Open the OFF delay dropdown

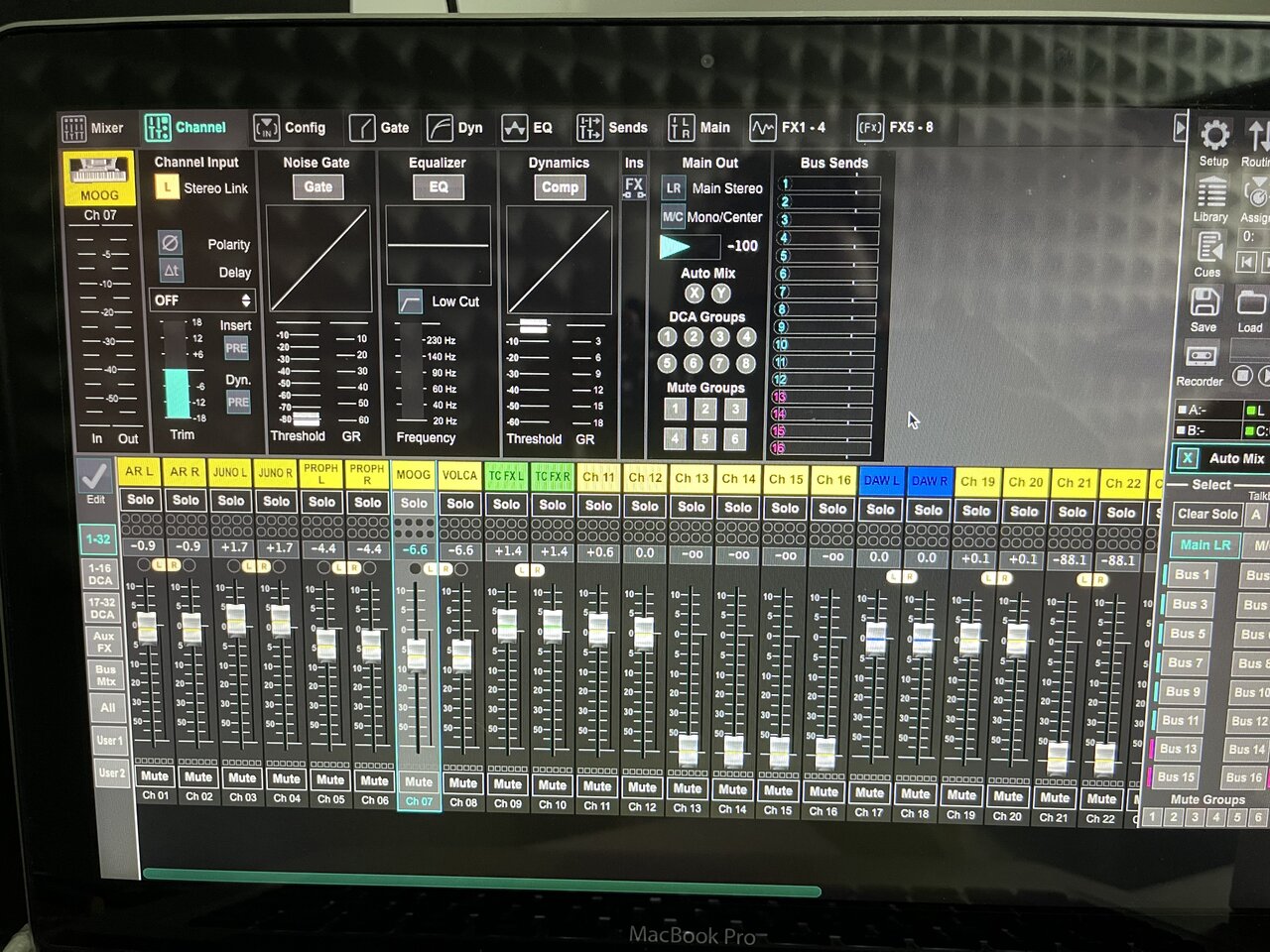click(202, 299)
